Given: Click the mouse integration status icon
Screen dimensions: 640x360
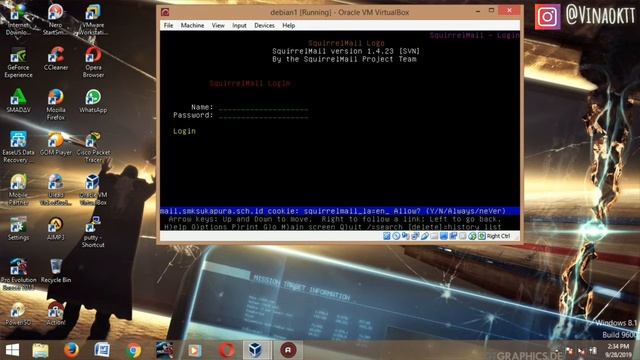Looking at the screenshot, I should click(x=472, y=236).
